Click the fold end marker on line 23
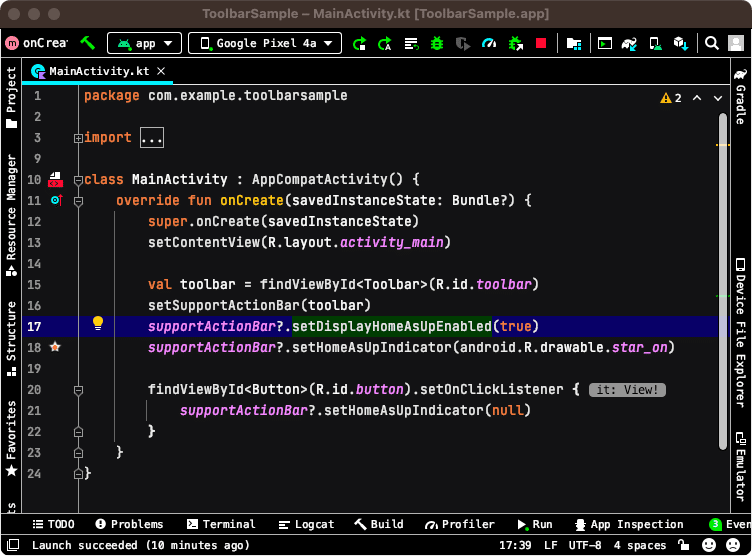The width and height of the screenshot is (752, 556). point(78,453)
